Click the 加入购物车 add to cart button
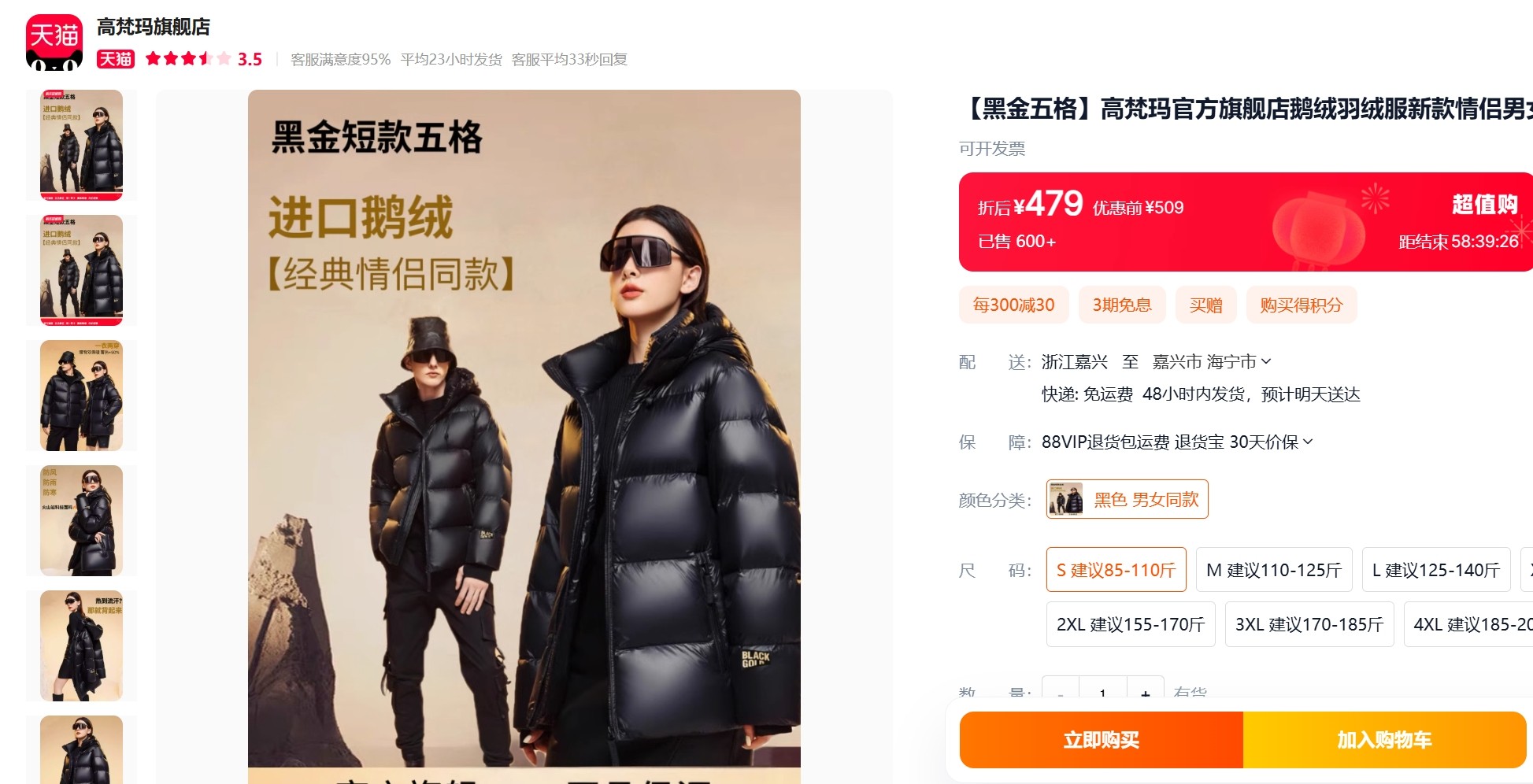The image size is (1533, 784). [x=1384, y=740]
